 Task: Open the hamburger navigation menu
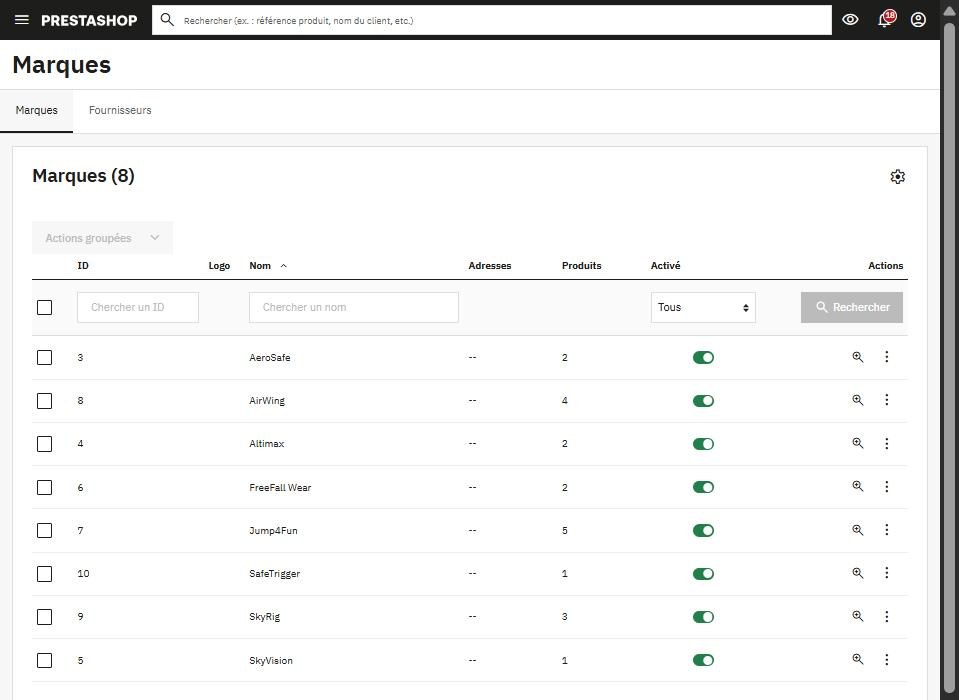click(x=21, y=20)
